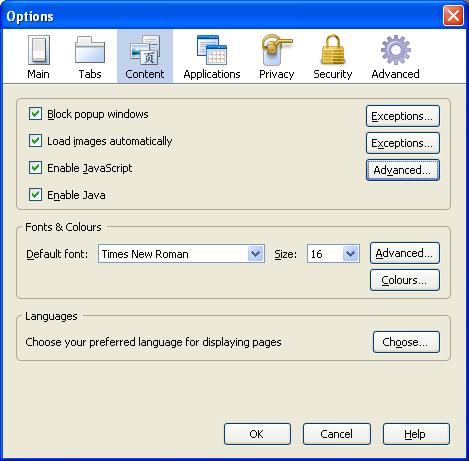
Task: Disable the Enable JavaScript checkbox
Action: tap(35, 168)
